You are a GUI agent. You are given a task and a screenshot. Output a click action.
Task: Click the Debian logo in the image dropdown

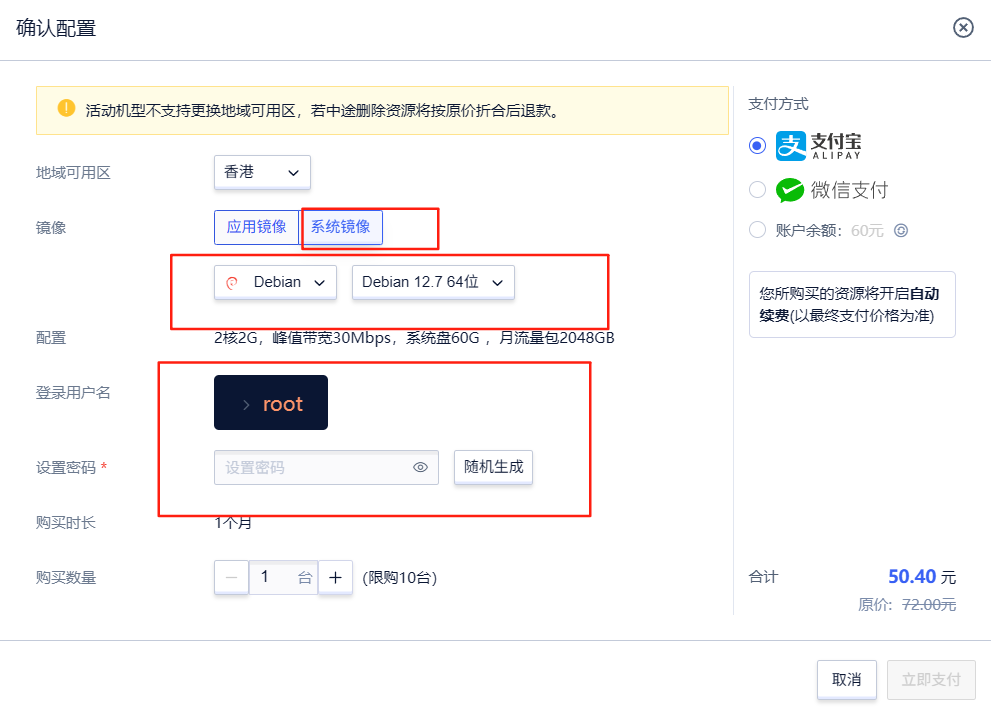pyautogui.click(x=231, y=282)
